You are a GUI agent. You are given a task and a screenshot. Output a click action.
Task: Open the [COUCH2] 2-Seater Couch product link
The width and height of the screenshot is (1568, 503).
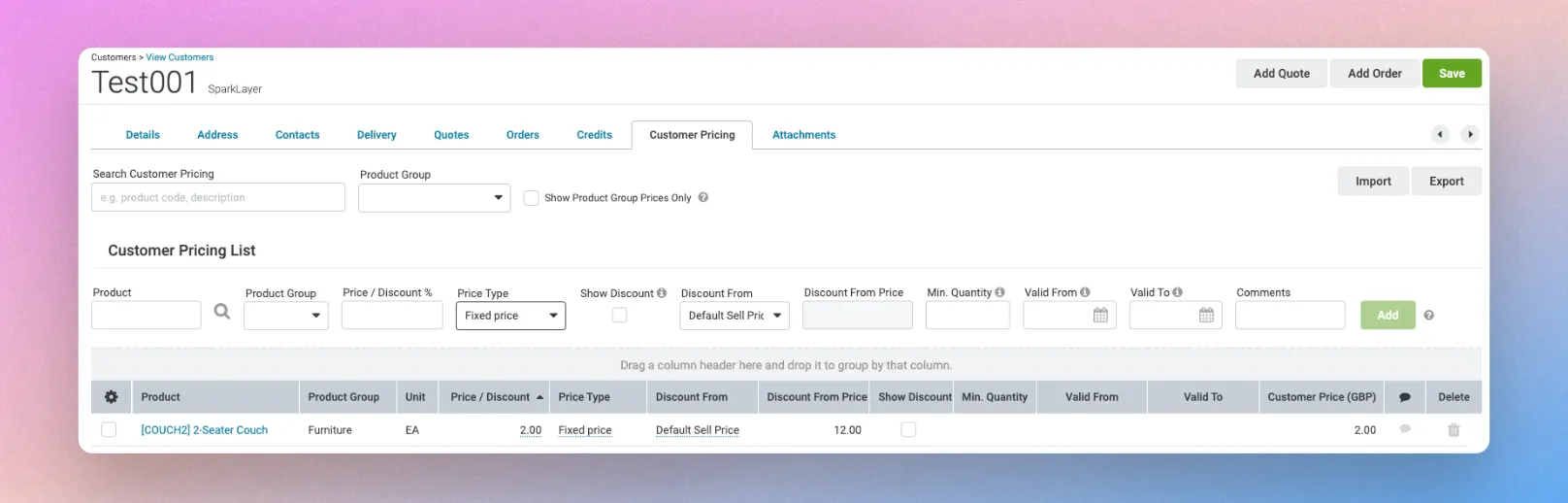click(204, 430)
